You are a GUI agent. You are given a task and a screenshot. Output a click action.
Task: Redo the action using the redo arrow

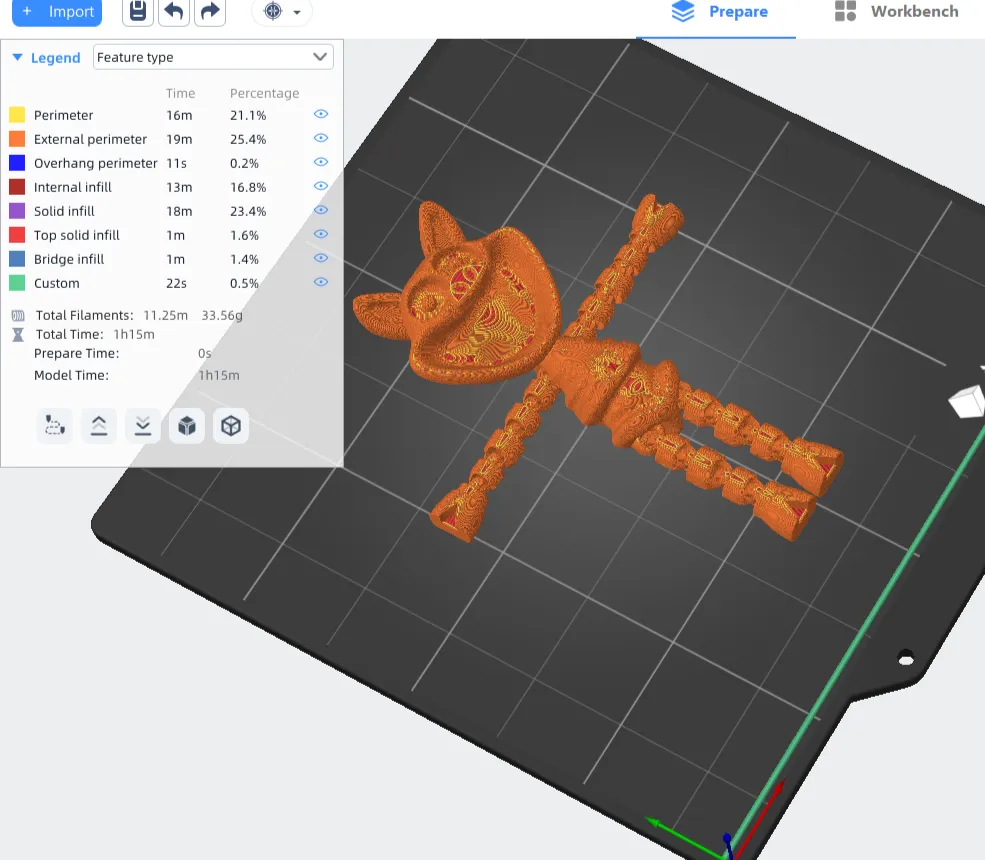210,11
